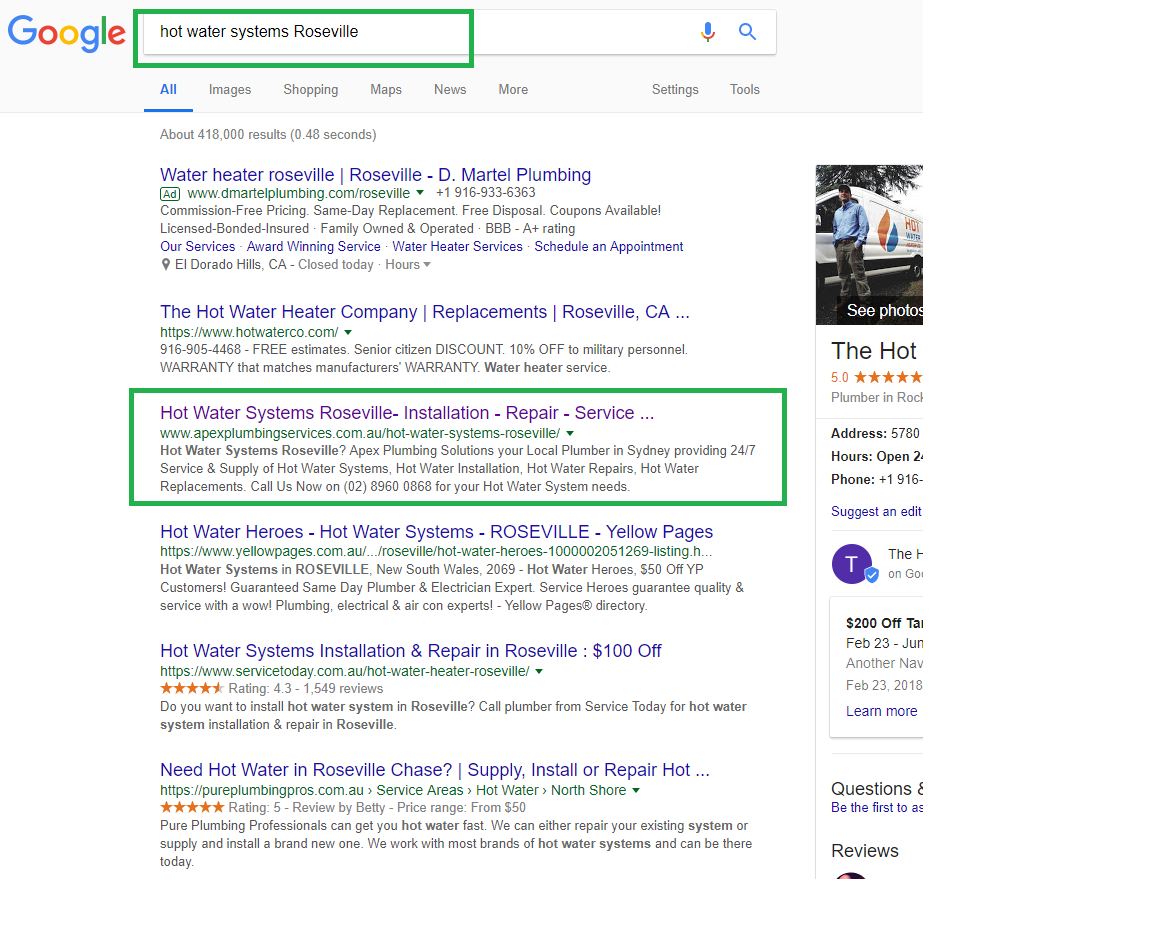Image resolution: width=1156 pixels, height=938 pixels.
Task: Open search Tools
Action: pos(745,89)
